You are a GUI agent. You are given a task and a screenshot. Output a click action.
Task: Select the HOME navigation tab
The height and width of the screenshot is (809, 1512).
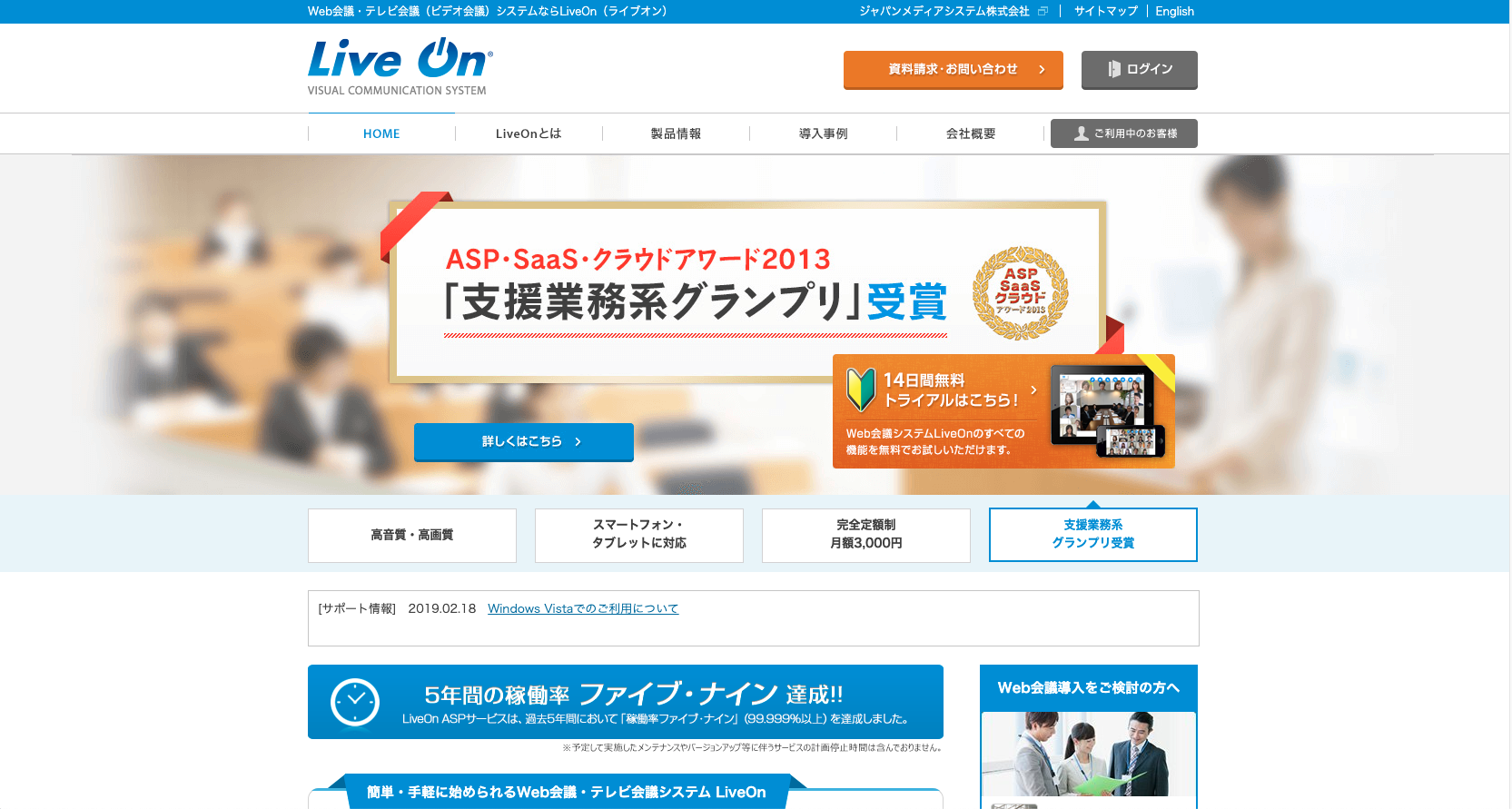click(381, 133)
